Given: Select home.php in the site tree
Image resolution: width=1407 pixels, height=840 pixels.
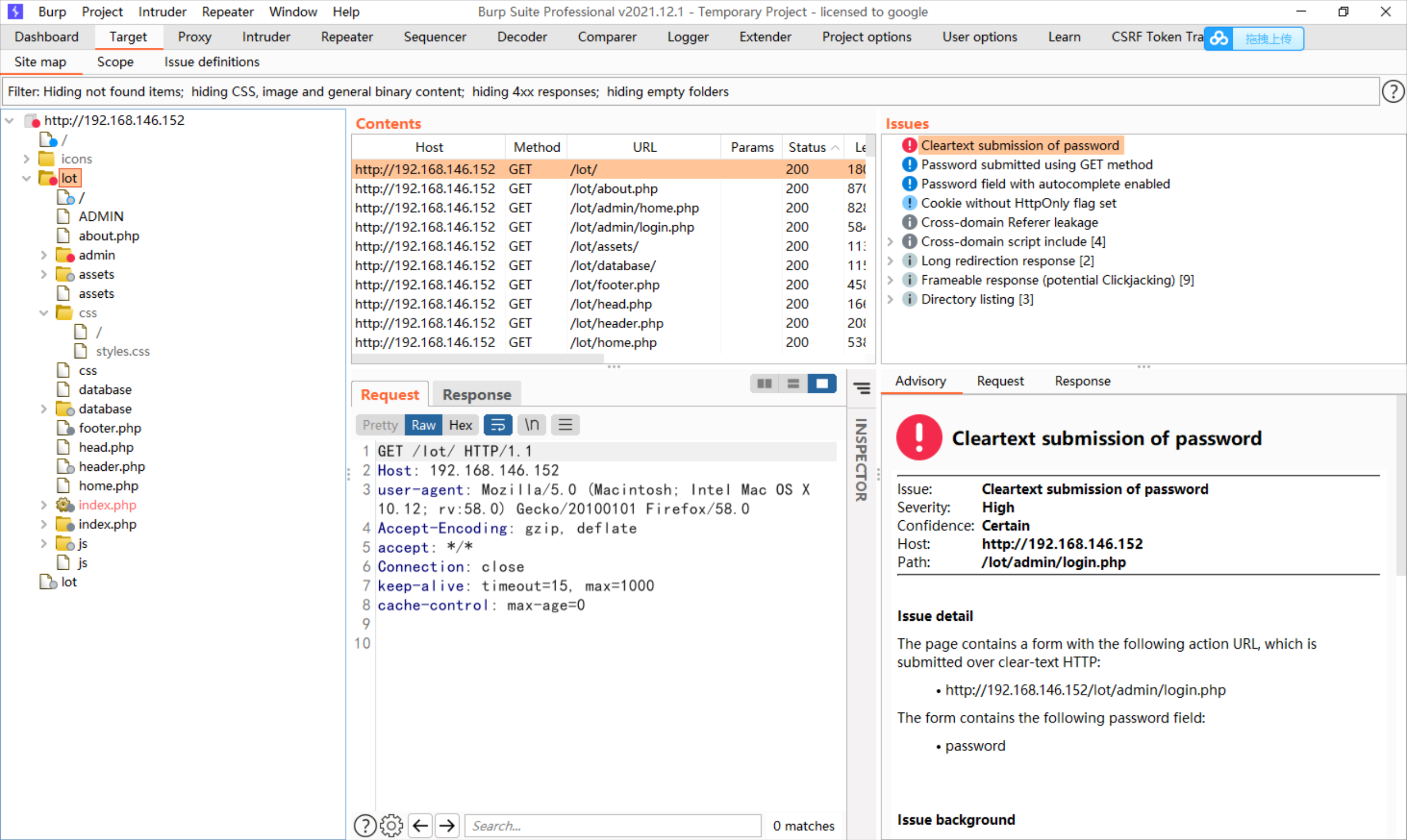Looking at the screenshot, I should [108, 486].
